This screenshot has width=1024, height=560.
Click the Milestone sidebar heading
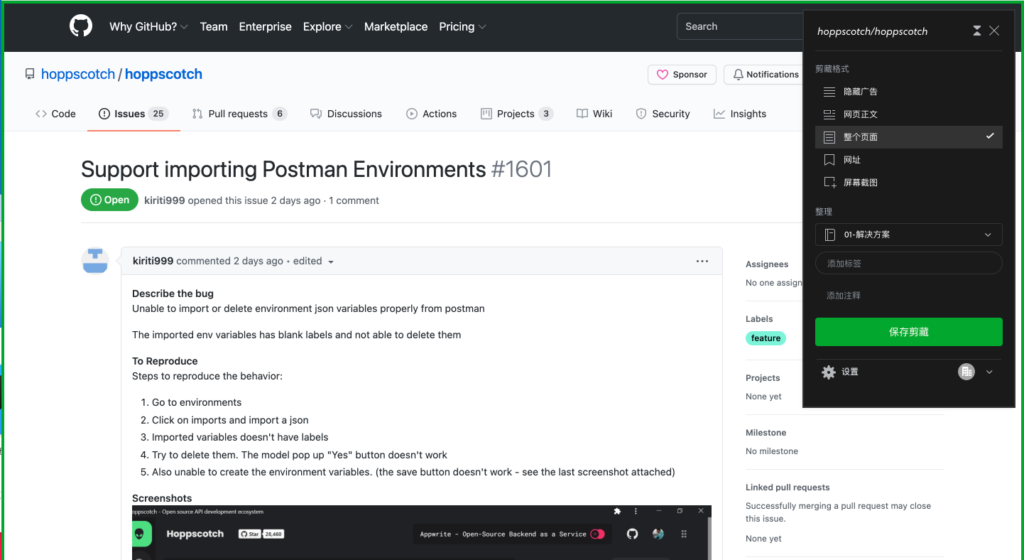[766, 433]
